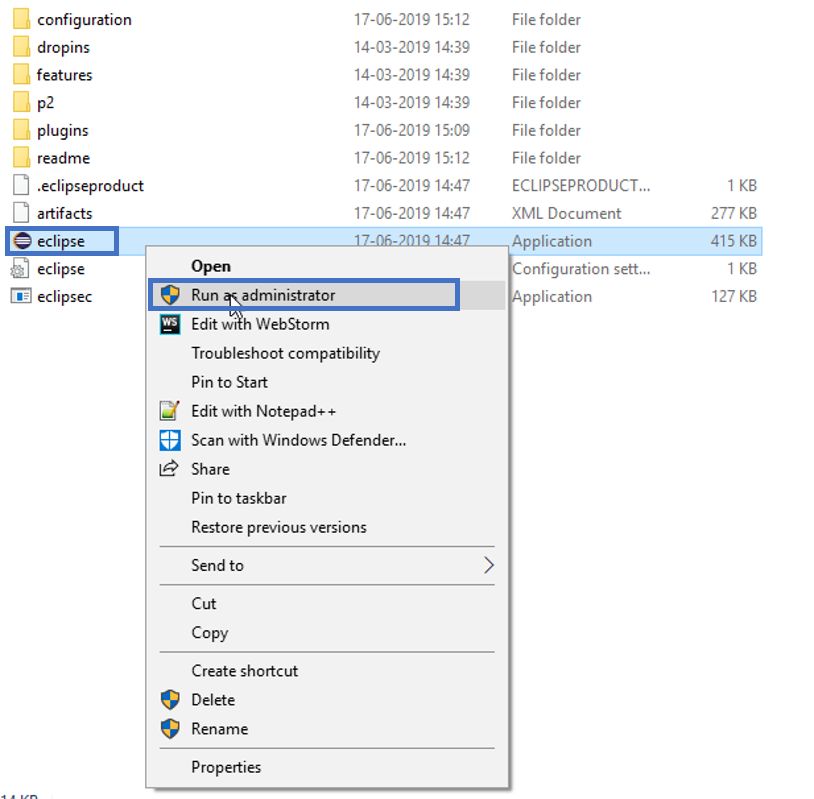Click the dropins folder icon
This screenshot has width=814, height=799.
[x=21, y=47]
